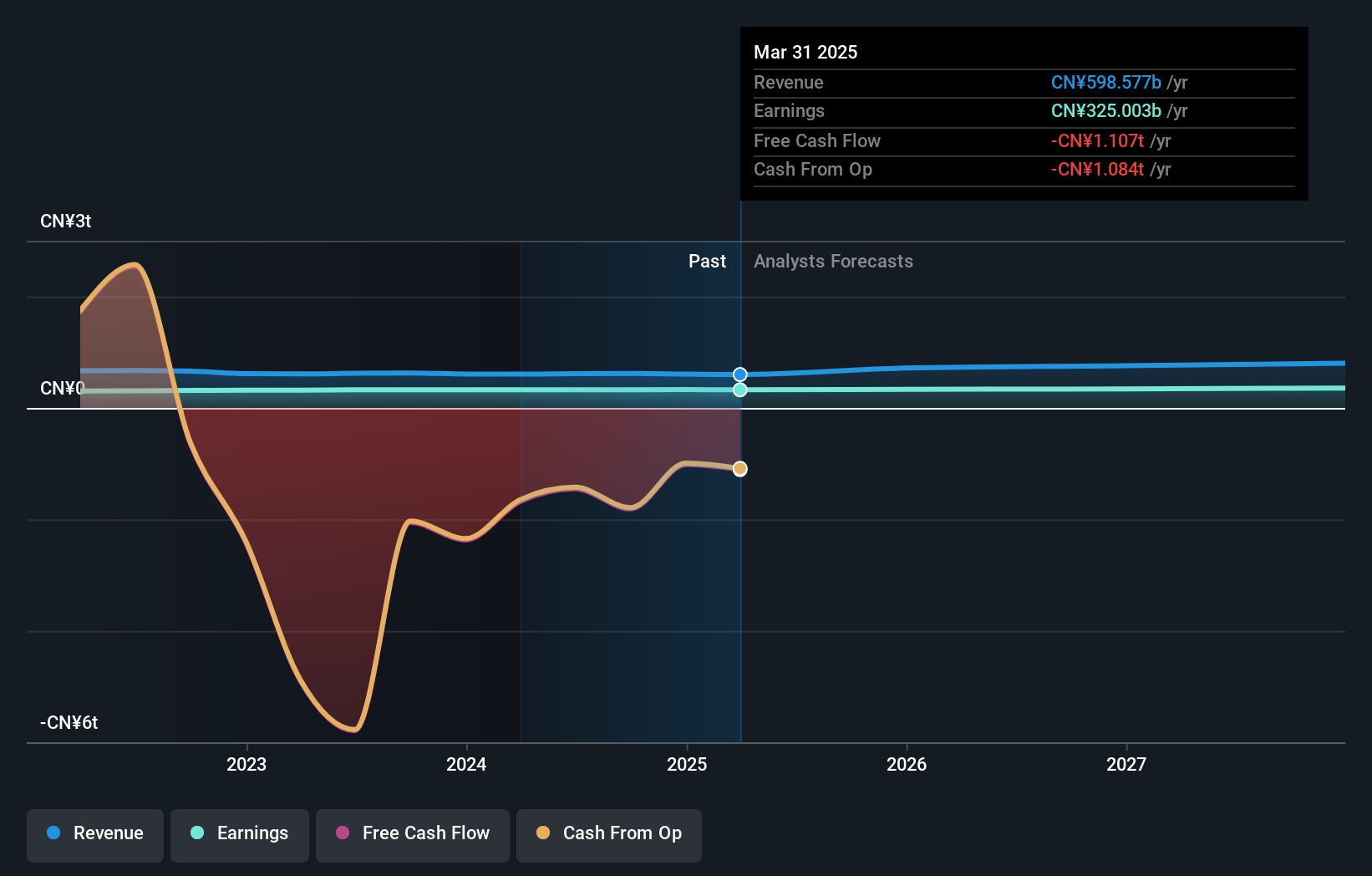Click the pink Free Cash Flow dot
Image resolution: width=1372 pixels, height=876 pixels.
(x=343, y=833)
